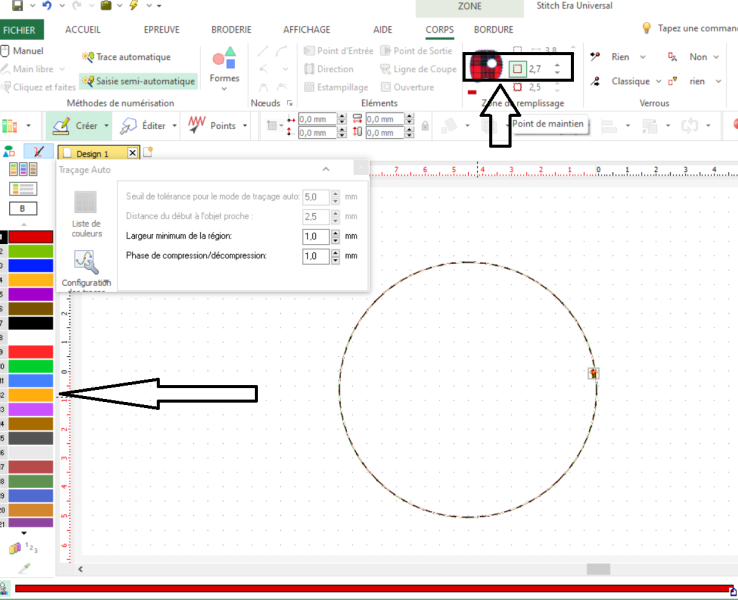Collapse the Traçage Auto panel
This screenshot has width=738, height=600.
point(326,170)
